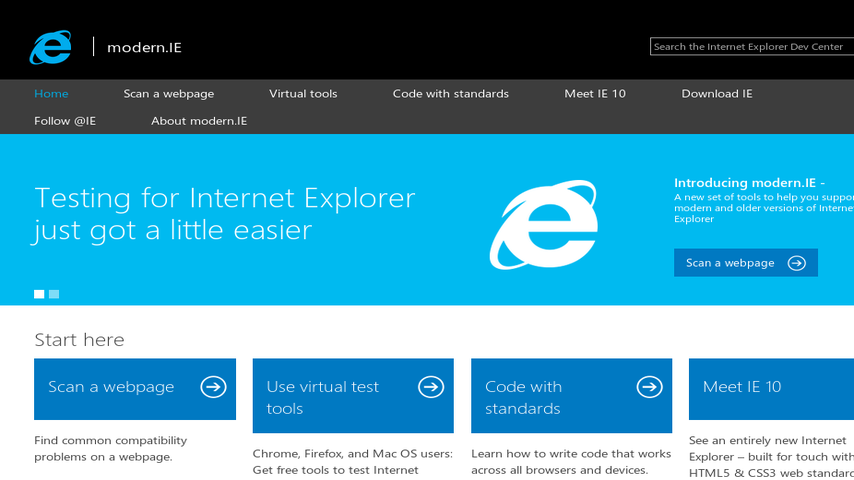This screenshot has width=854, height=480.
Task: Open Meet IE 10 navigation item
Action: pyautogui.click(x=595, y=94)
